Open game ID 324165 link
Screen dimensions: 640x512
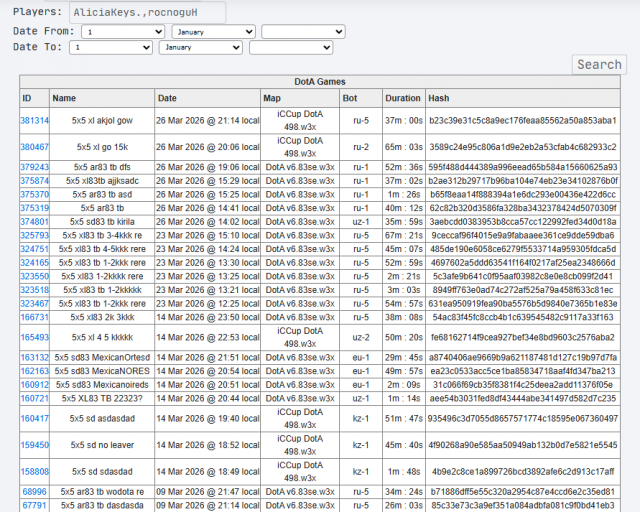35,263
